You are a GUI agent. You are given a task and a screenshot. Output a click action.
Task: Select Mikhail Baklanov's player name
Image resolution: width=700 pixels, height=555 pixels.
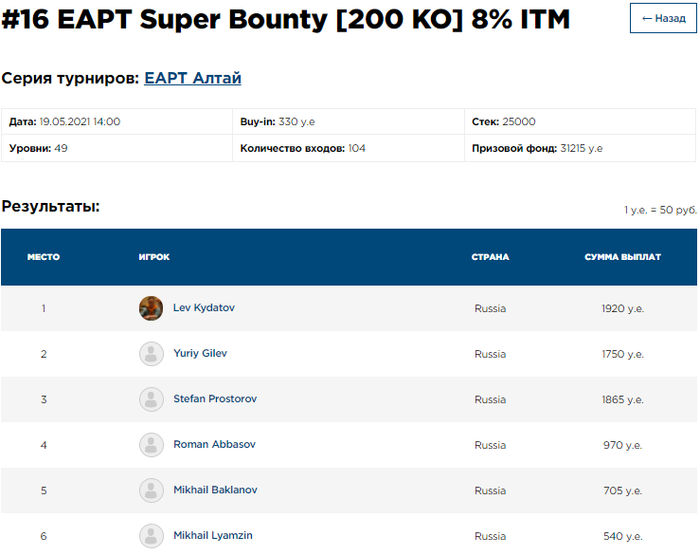215,490
